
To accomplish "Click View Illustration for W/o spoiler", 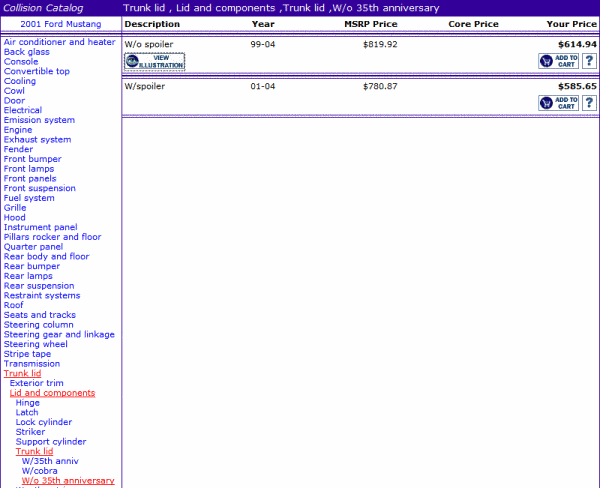I will (155, 62).
